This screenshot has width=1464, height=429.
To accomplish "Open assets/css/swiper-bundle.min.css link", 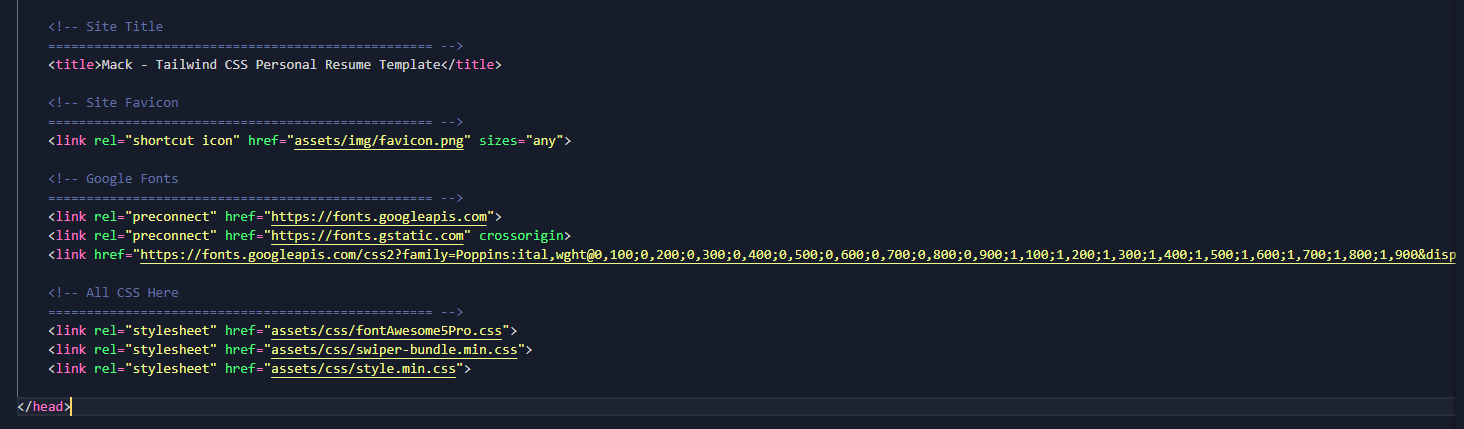I will click(394, 350).
